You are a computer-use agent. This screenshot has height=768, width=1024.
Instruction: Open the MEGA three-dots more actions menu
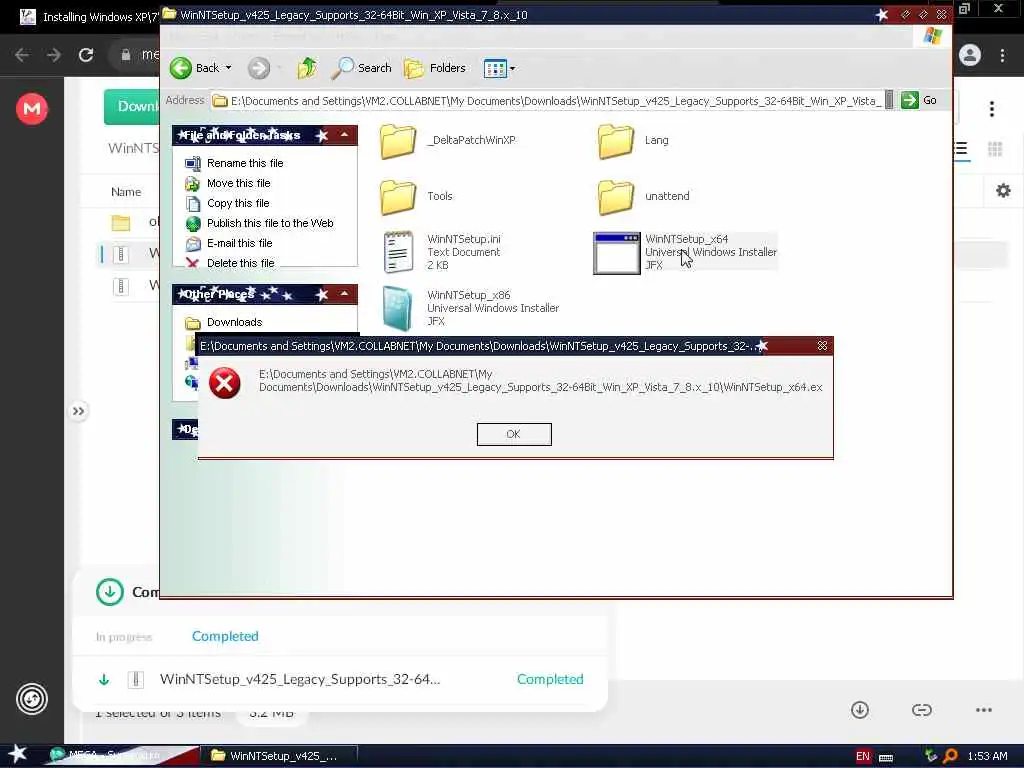(x=984, y=710)
